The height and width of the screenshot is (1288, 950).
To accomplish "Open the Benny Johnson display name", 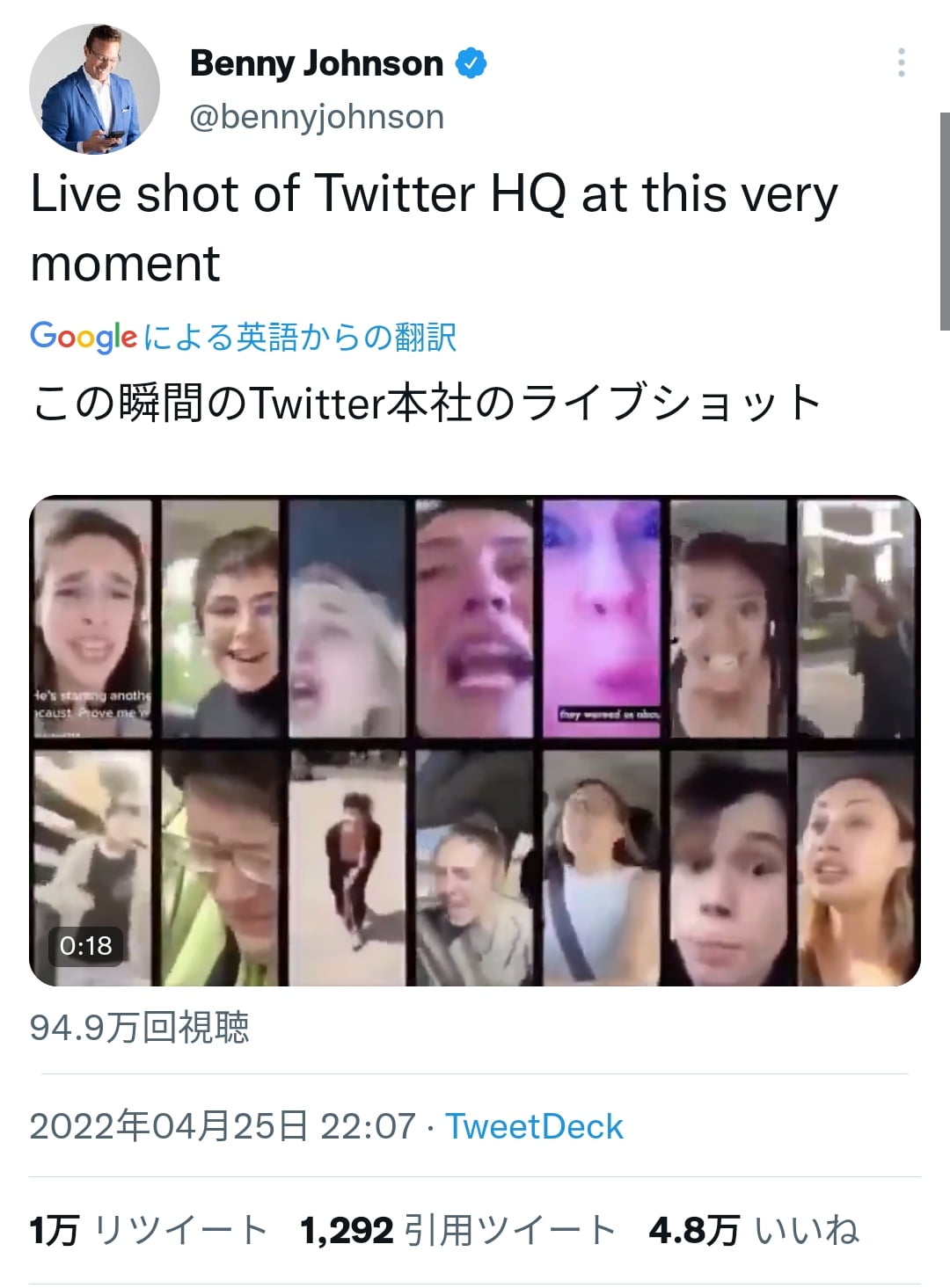I will pyautogui.click(x=317, y=63).
